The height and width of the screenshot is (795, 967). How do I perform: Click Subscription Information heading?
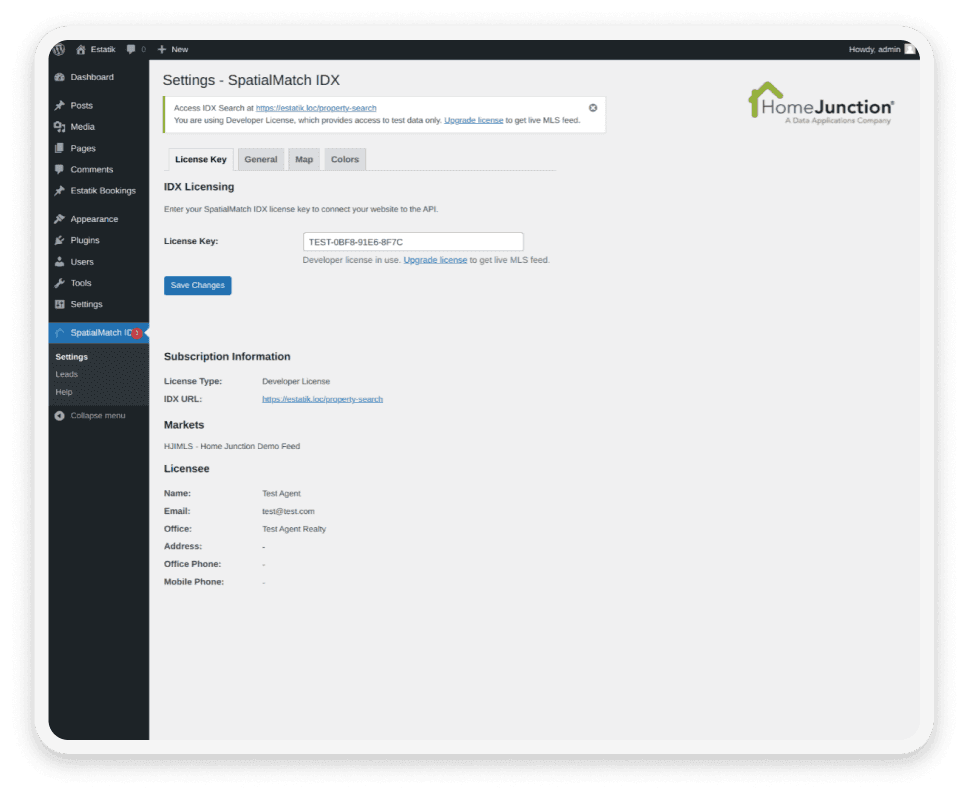[x=227, y=356]
